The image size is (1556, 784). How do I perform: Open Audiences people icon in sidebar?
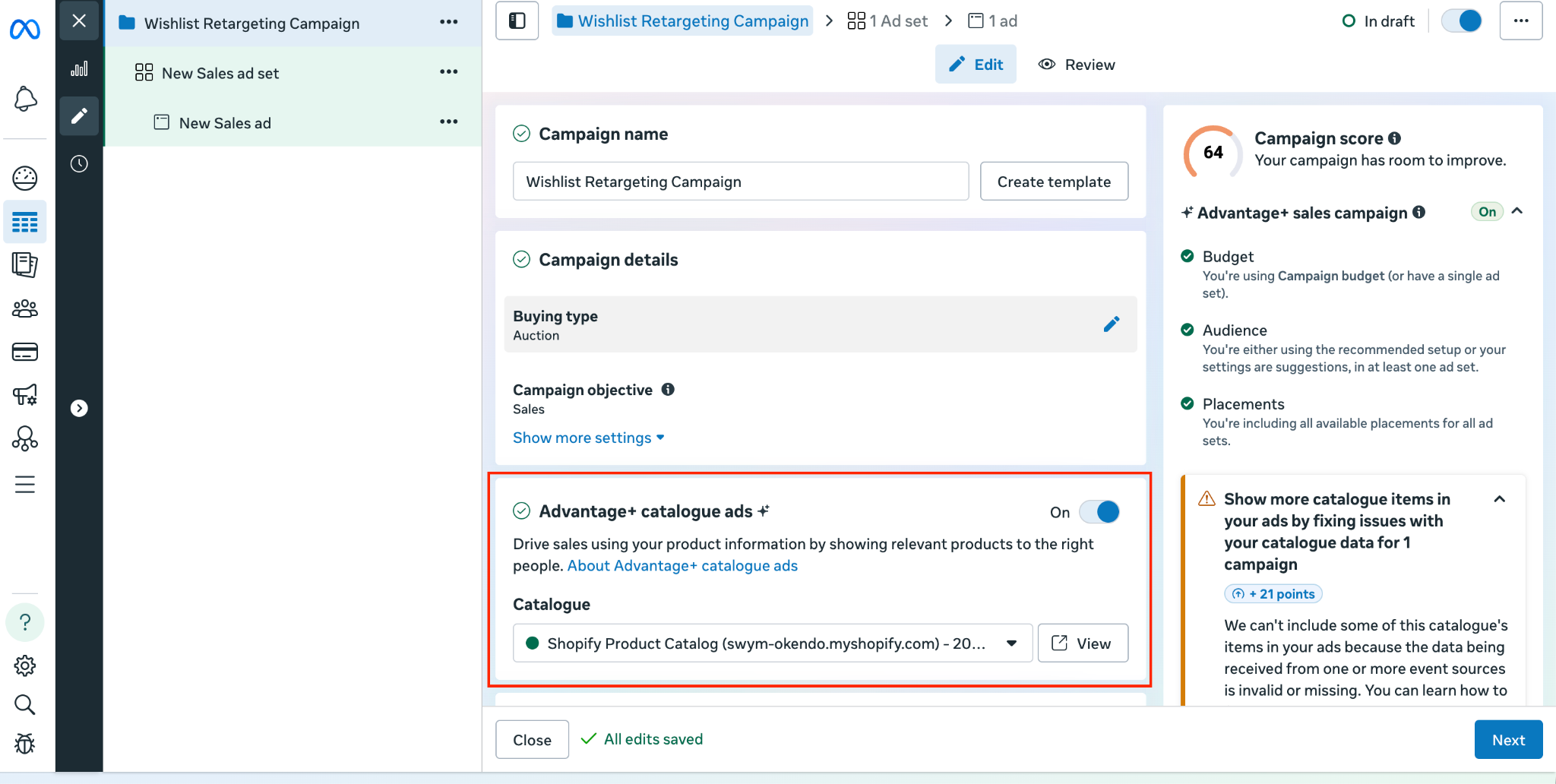click(x=25, y=308)
